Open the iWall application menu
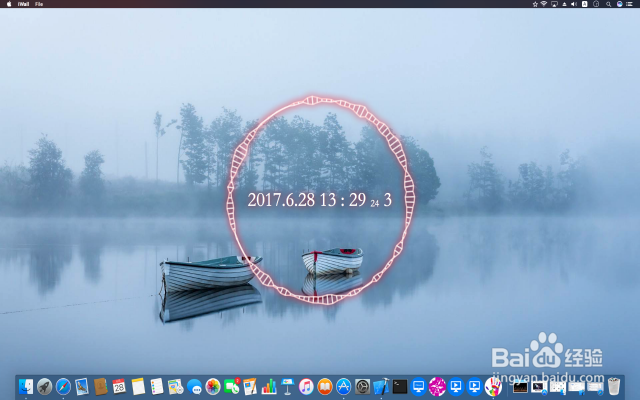 point(24,4)
